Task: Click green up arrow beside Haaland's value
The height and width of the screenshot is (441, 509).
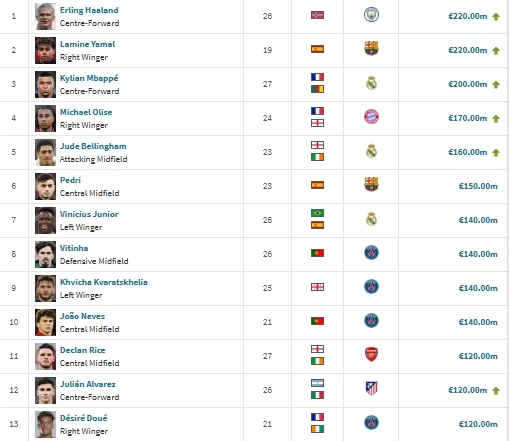Action: pyautogui.click(x=496, y=16)
